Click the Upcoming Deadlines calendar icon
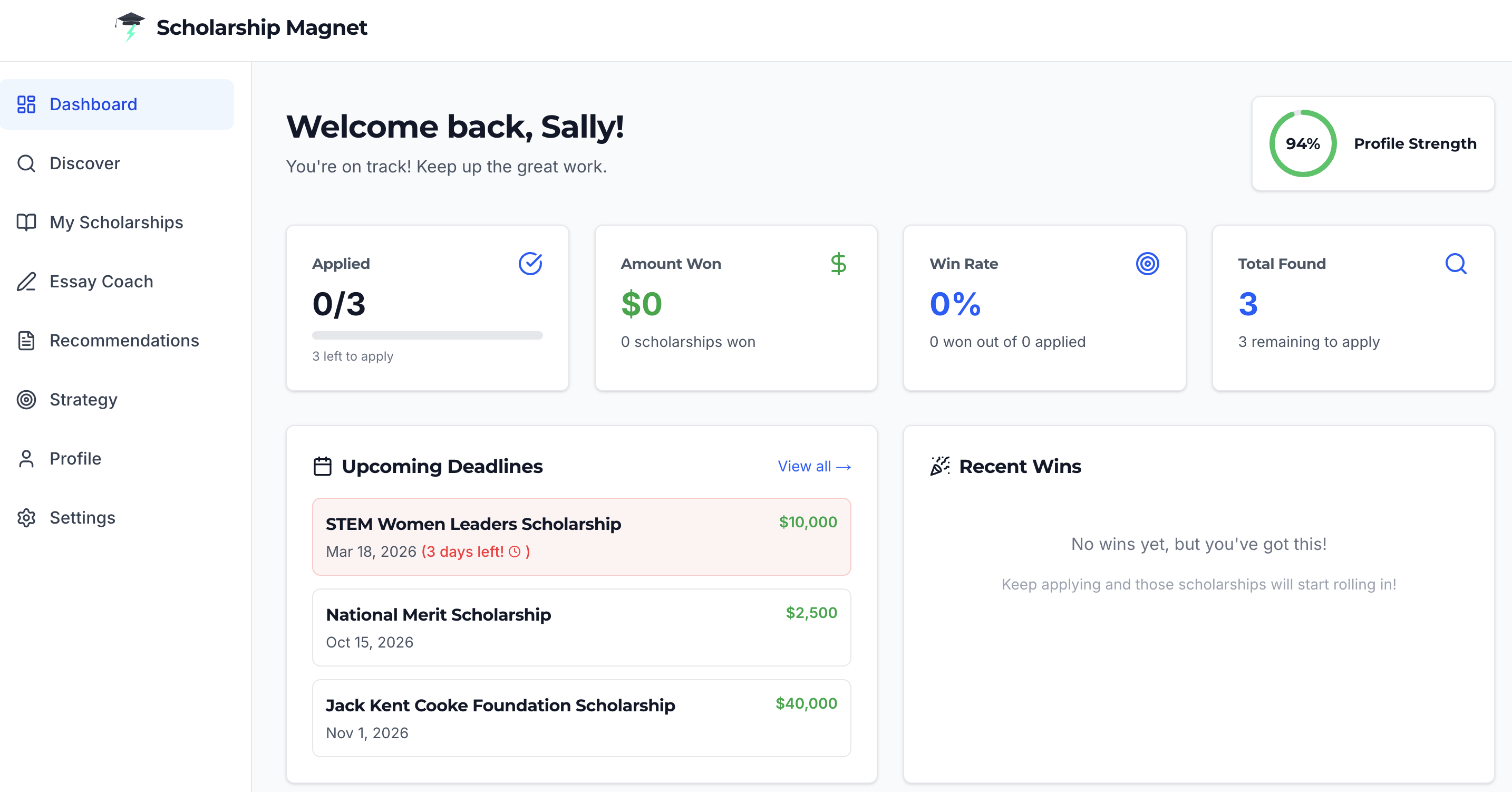This screenshot has height=792, width=1512. coord(322,466)
